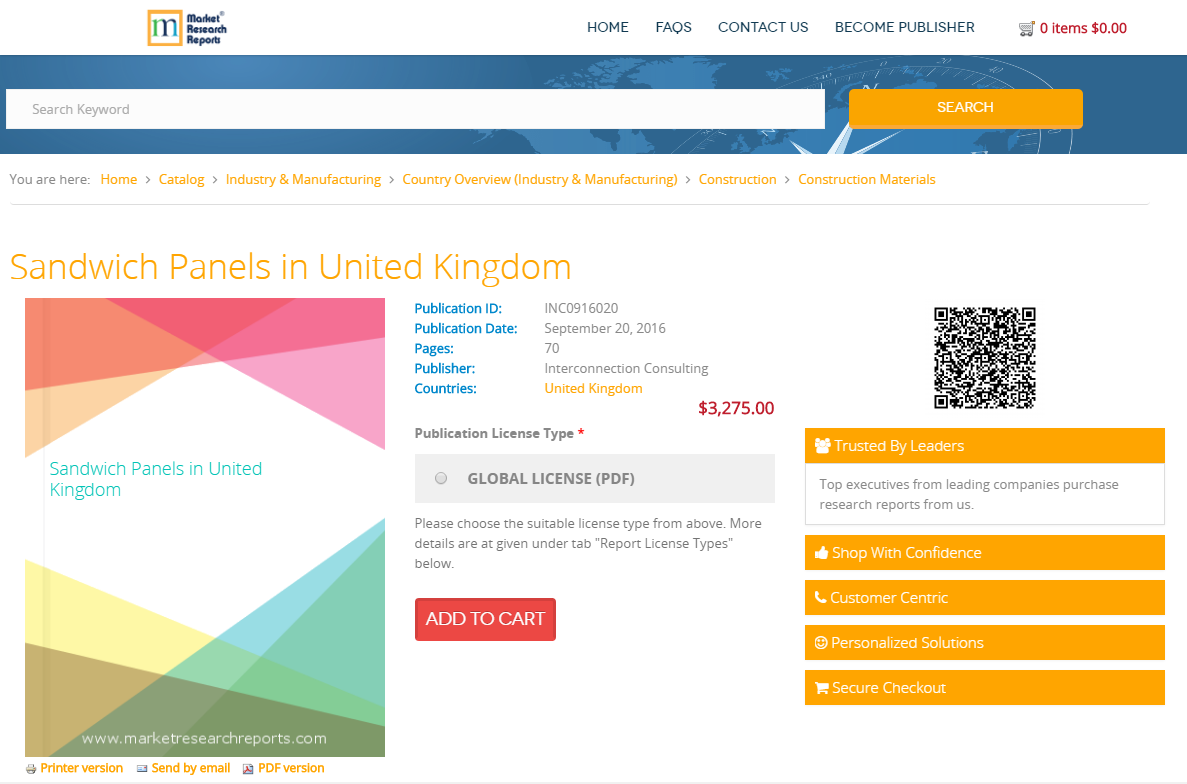Screen dimensions: 1187x784
Task: Click the cart icon on Secure Checkout
Action: click(x=821, y=688)
